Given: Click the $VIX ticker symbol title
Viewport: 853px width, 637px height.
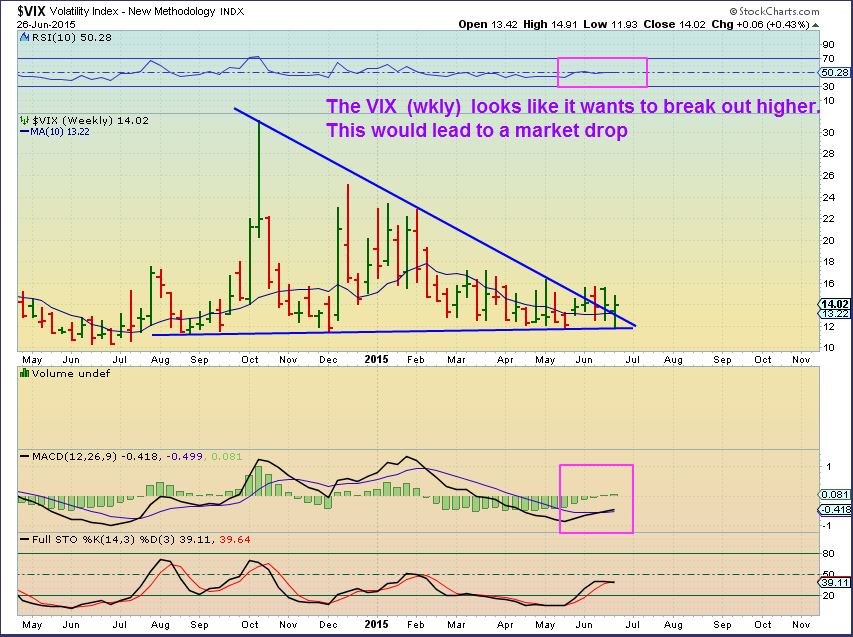Looking at the screenshot, I should click(31, 11).
